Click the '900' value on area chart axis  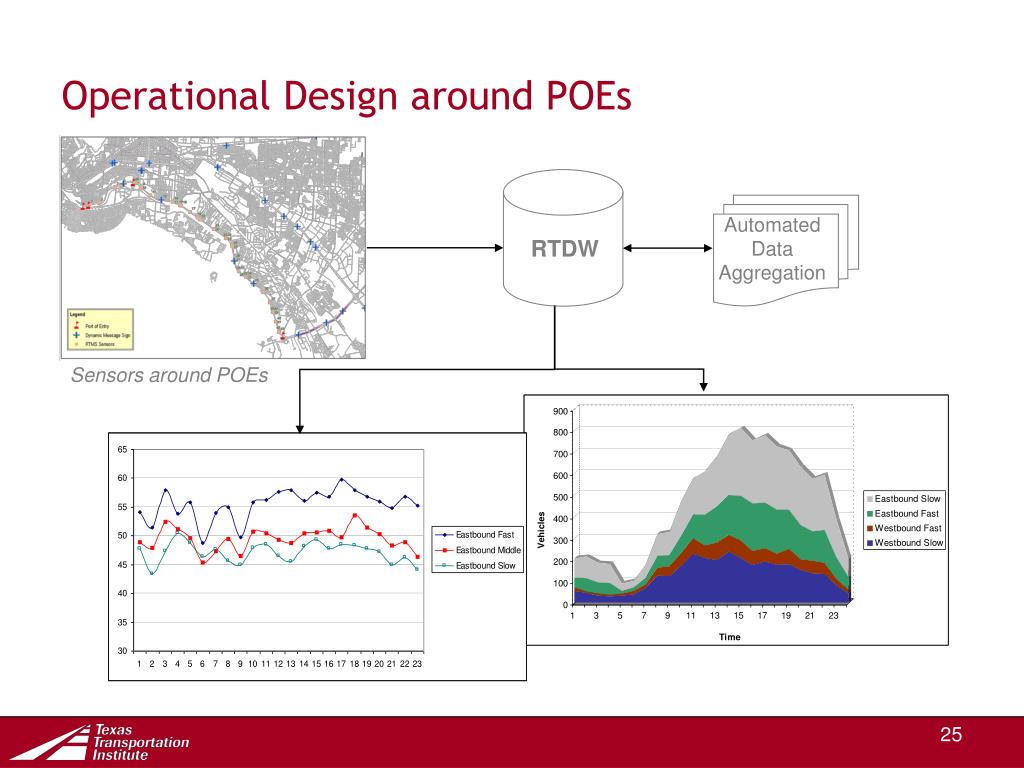(x=560, y=411)
